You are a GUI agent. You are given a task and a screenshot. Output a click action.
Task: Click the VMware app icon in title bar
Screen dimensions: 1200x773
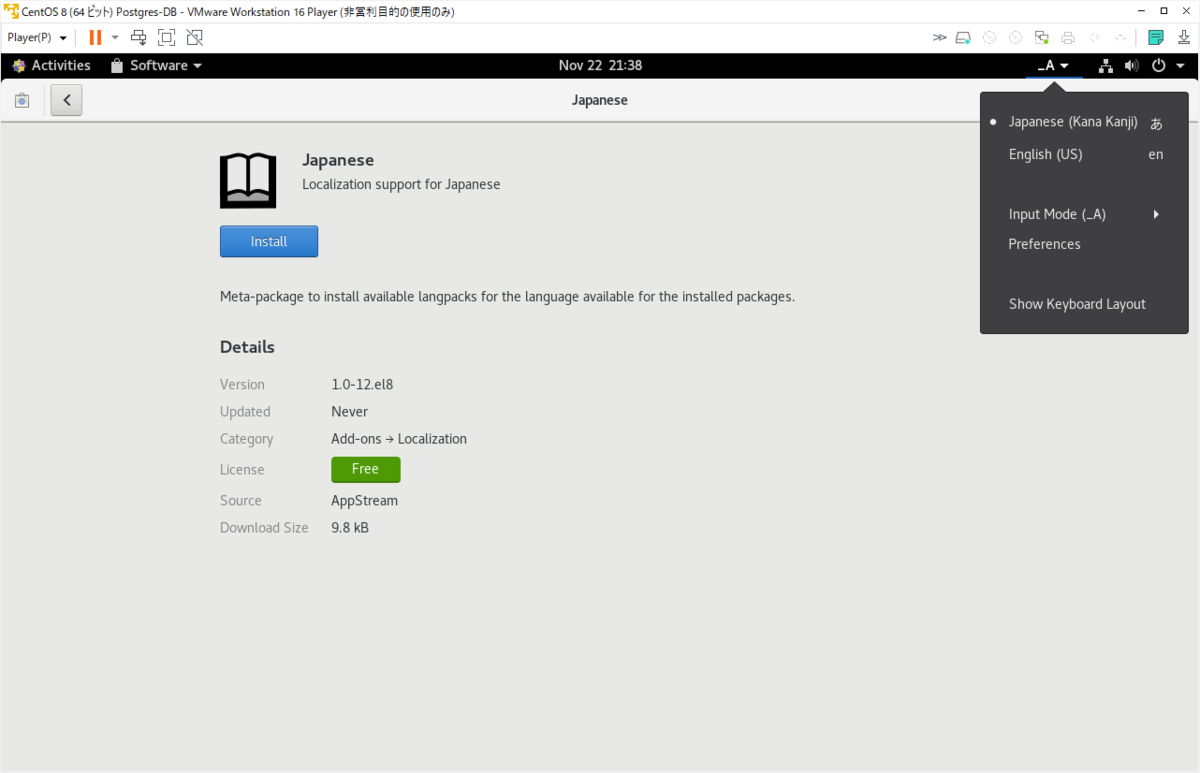tap(11, 10)
